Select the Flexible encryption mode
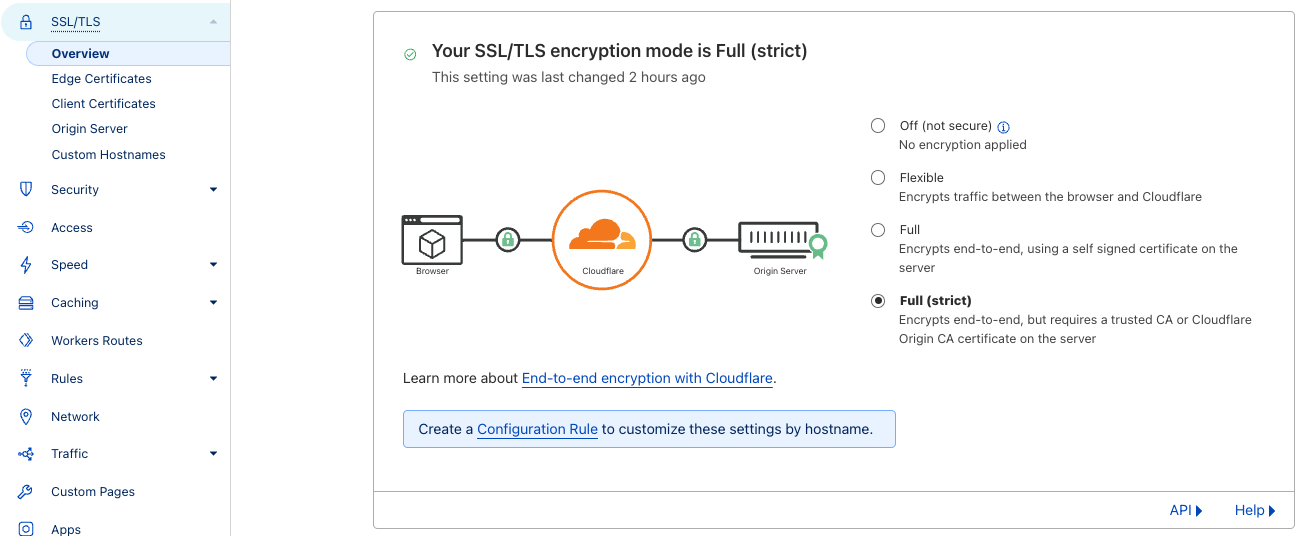The width and height of the screenshot is (1306, 536). point(878,178)
